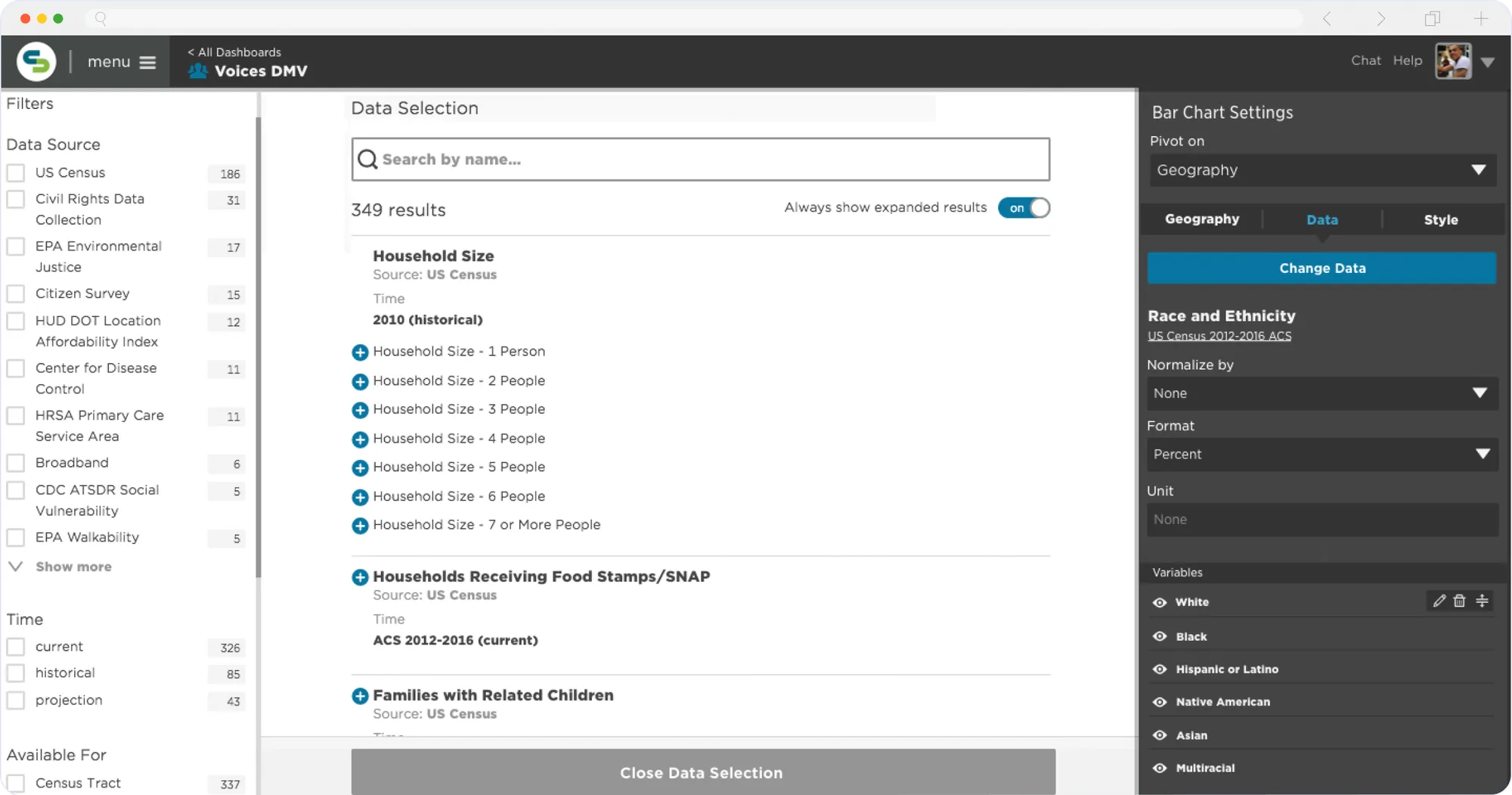Go forward with the browser forward arrow
This screenshot has width=1512, height=795.
(1380, 18)
